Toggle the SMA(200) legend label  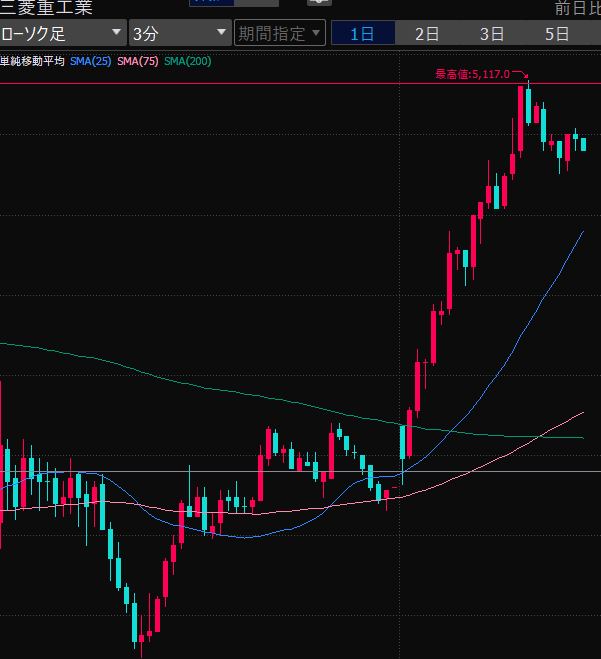coord(187,62)
